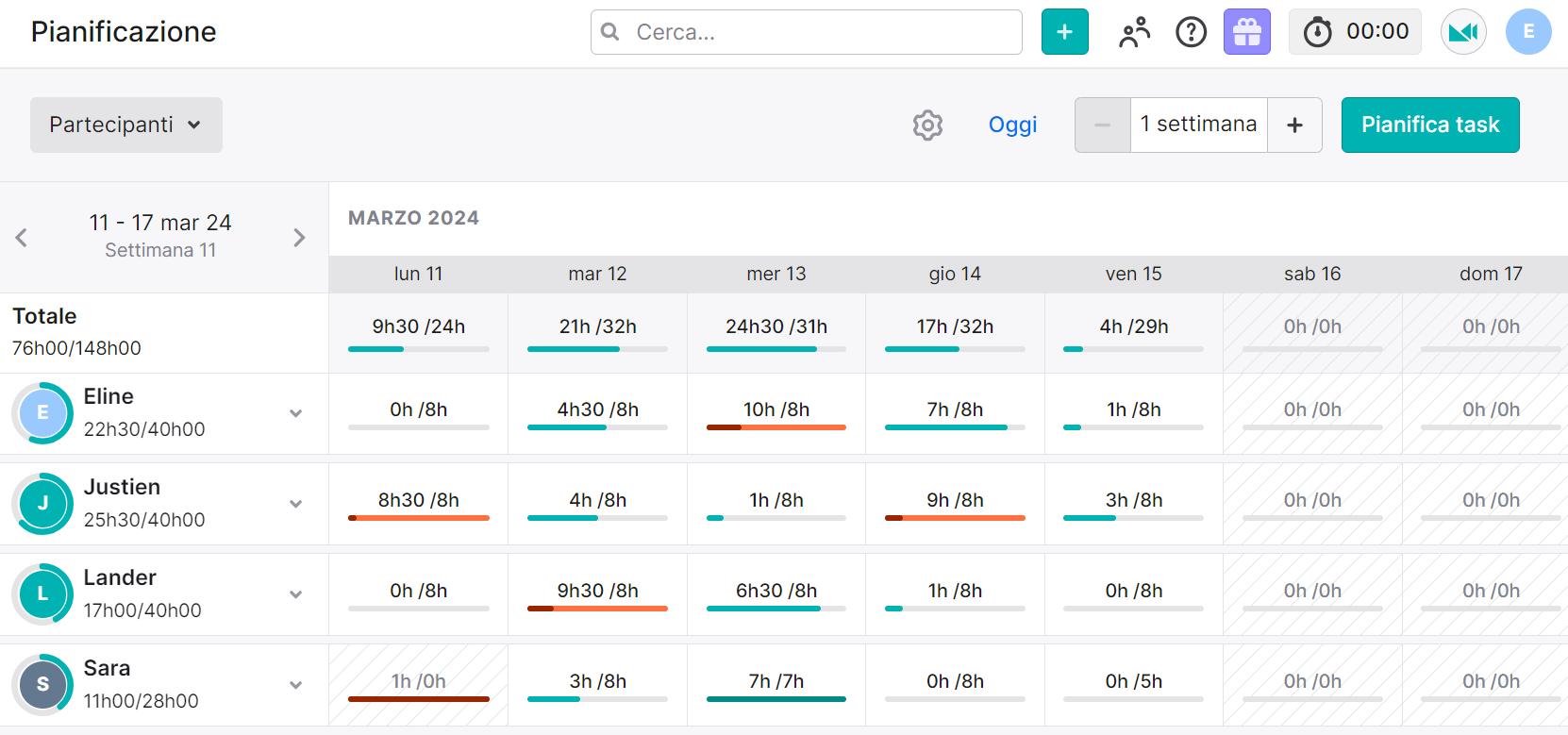Click total 4h /29h Friday cell
This screenshot has width=1568, height=735.
tap(1134, 333)
